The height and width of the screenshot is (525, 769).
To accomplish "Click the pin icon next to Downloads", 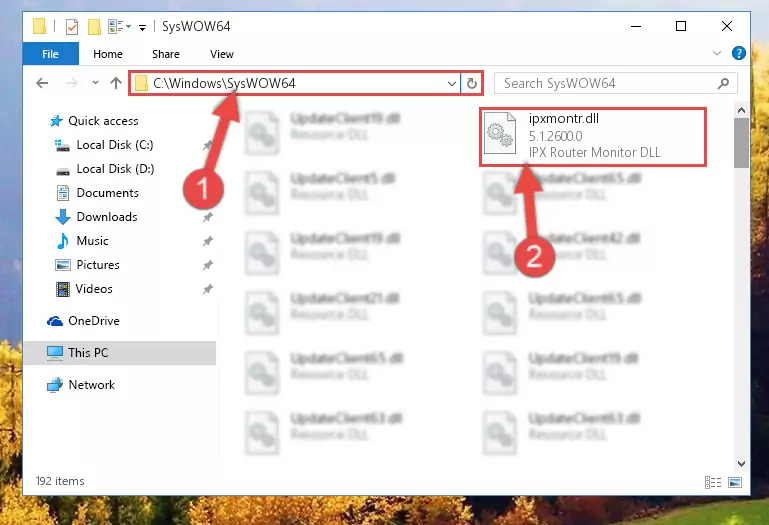I will pos(208,217).
